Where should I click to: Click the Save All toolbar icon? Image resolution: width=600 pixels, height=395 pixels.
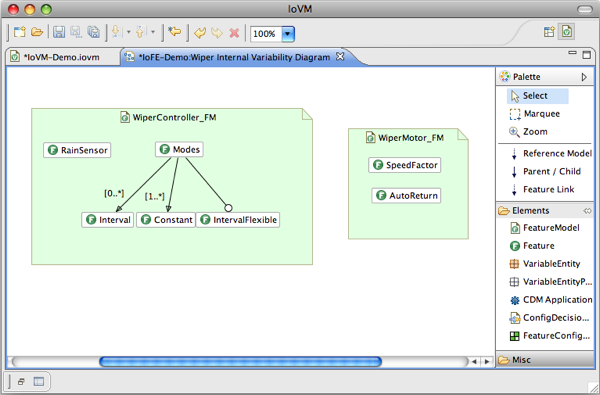(93, 33)
